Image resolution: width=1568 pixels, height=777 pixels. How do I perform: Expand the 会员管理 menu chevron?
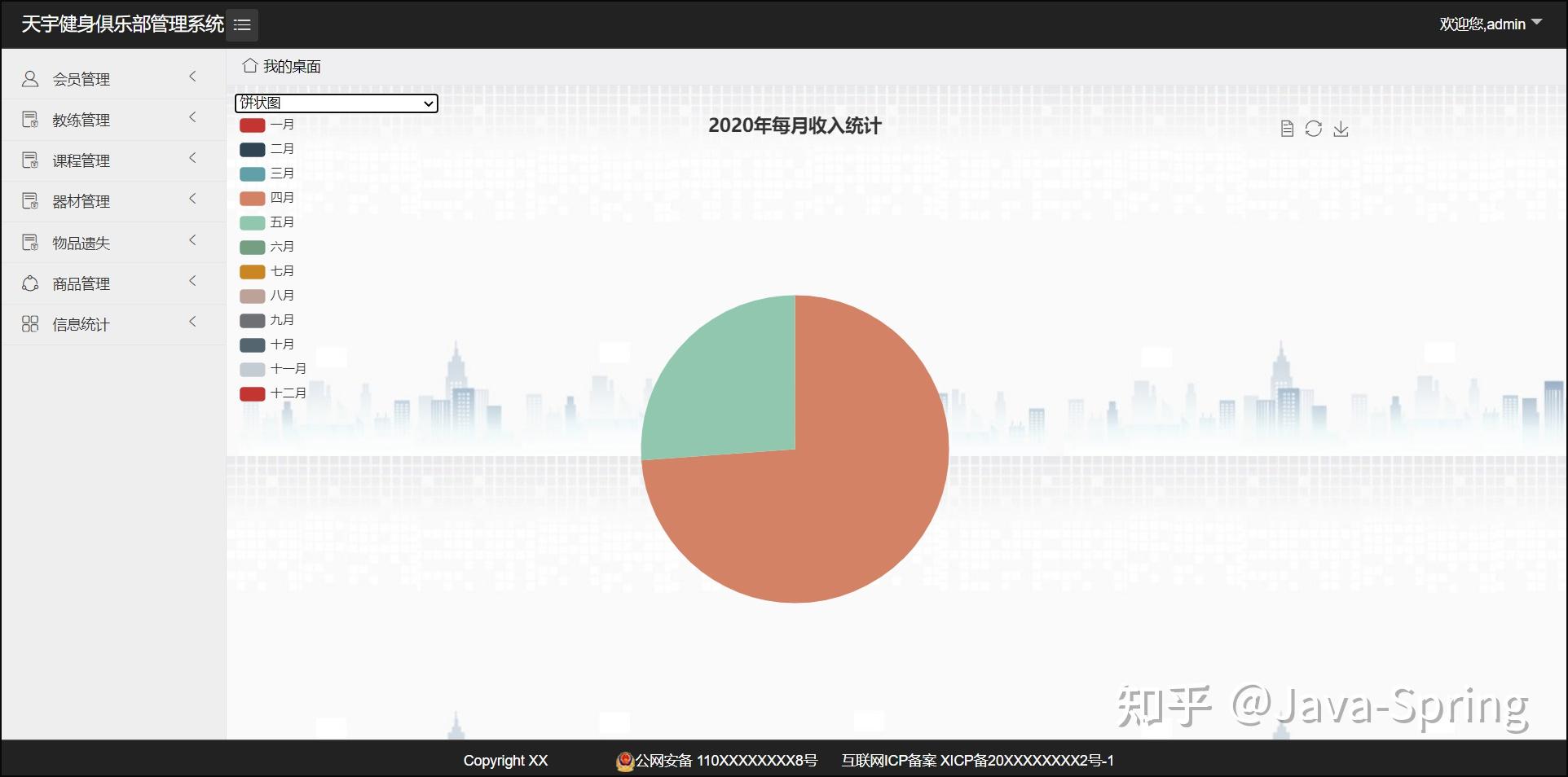click(x=192, y=77)
